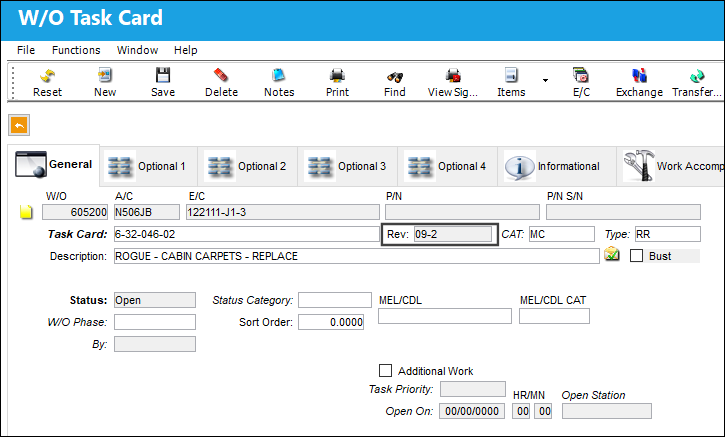
Task: Click the Description field ROGUE - CABIN CARPETS
Action: [x=356, y=256]
